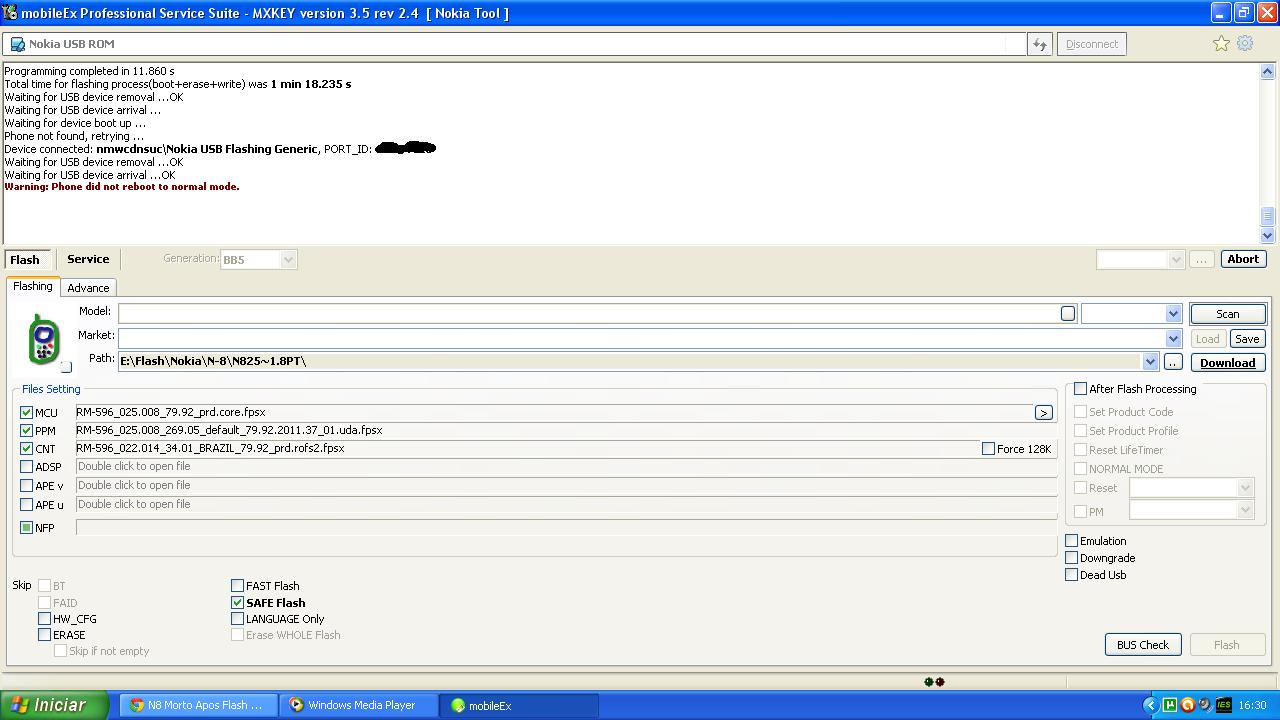Click the ADSP file field
Image resolution: width=1280 pixels, height=720 pixels.
click(x=566, y=466)
